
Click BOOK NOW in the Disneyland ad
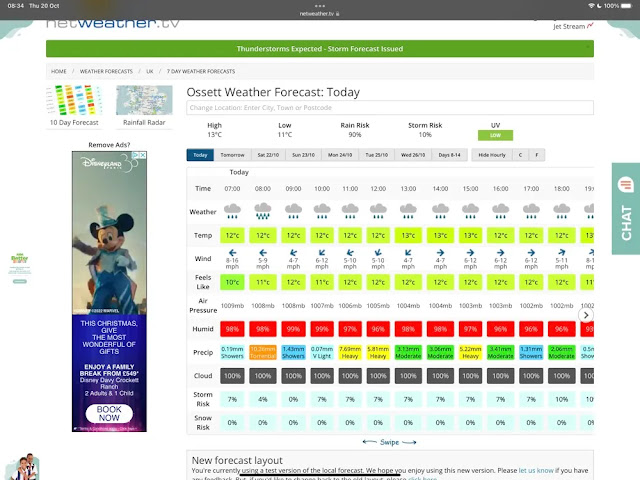pyautogui.click(x=109, y=413)
